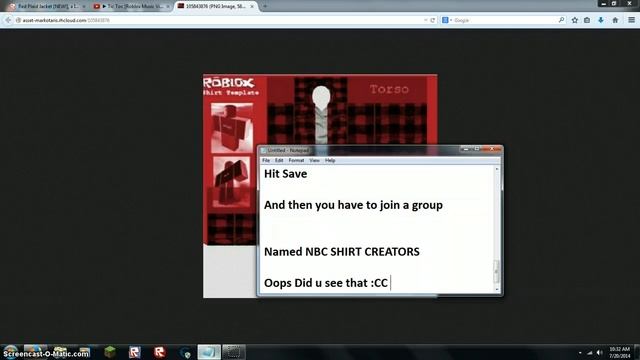The width and height of the screenshot is (640, 360).
Task: Show hidden tray icons arrow
Action: pyautogui.click(x=580, y=353)
